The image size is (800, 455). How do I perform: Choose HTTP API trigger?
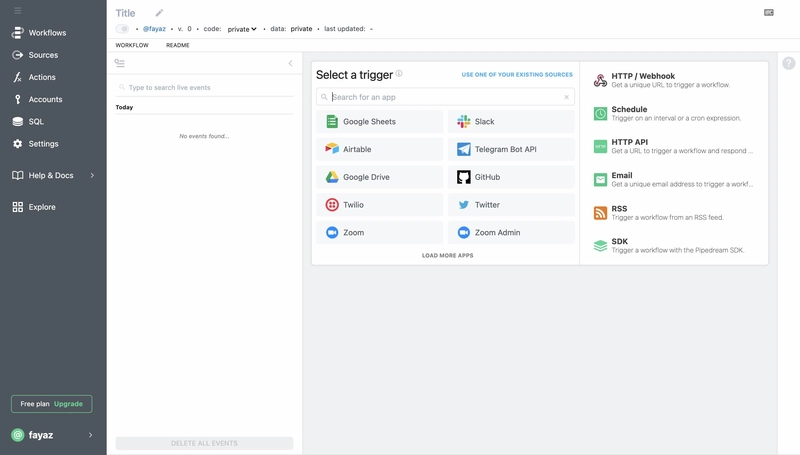(x=673, y=146)
